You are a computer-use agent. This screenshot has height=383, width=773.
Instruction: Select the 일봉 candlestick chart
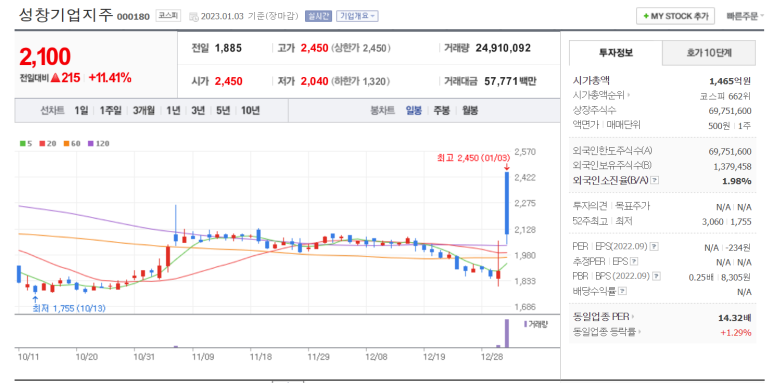414,110
